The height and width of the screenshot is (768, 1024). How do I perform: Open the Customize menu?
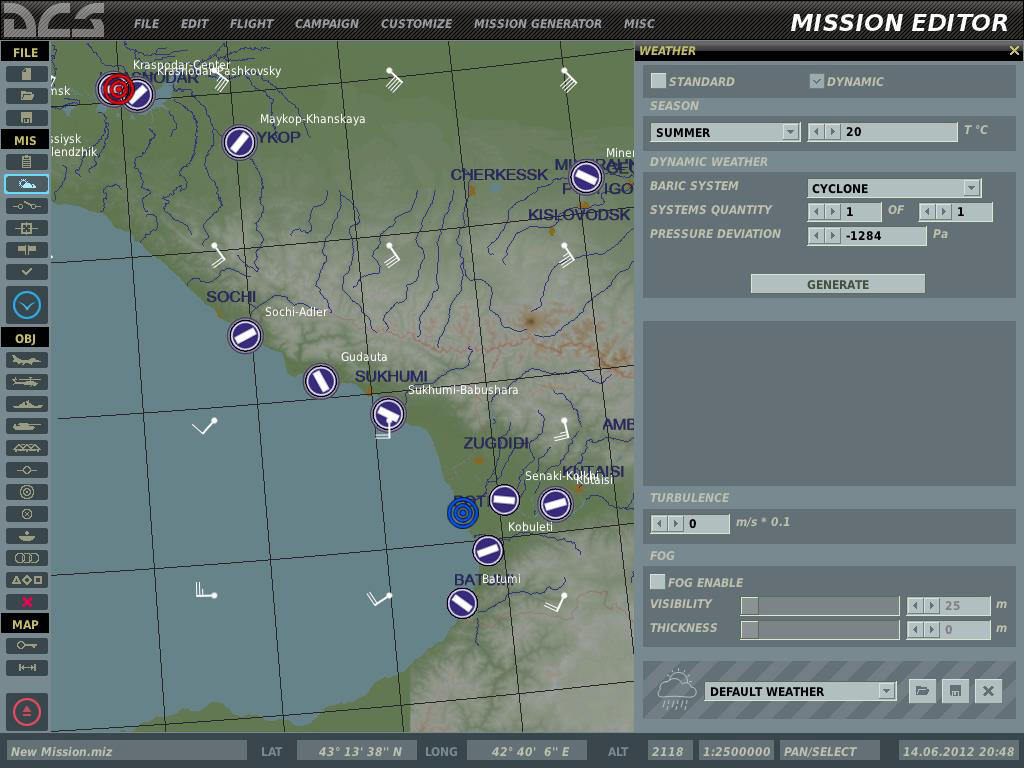coord(417,24)
